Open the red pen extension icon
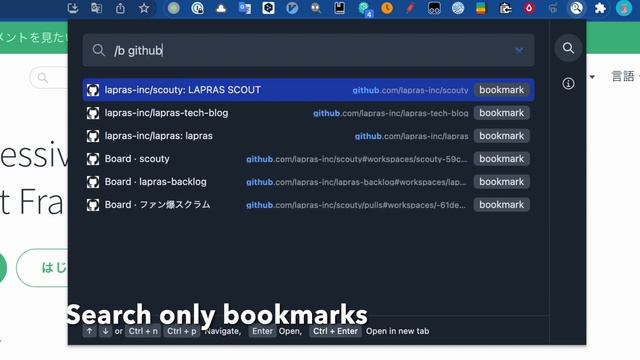 (x=410, y=8)
